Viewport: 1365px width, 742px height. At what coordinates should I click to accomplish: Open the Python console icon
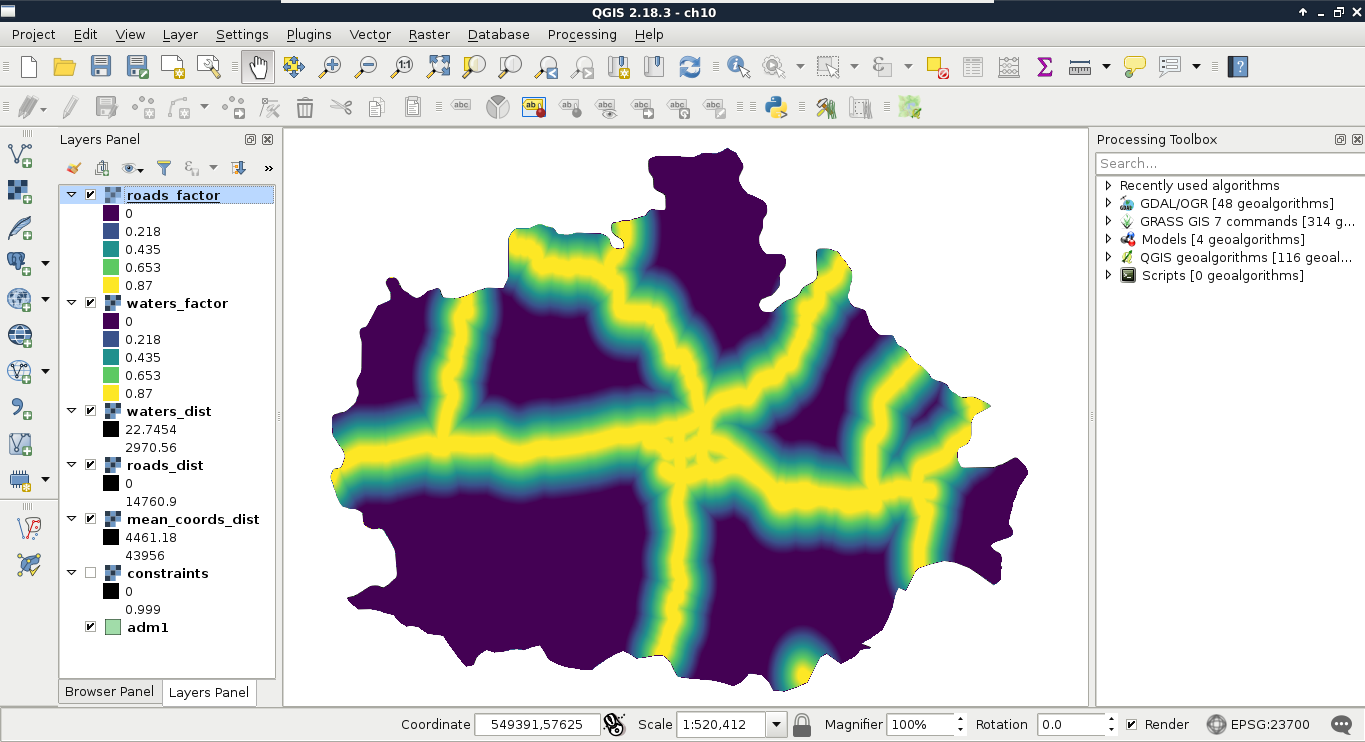click(x=776, y=107)
